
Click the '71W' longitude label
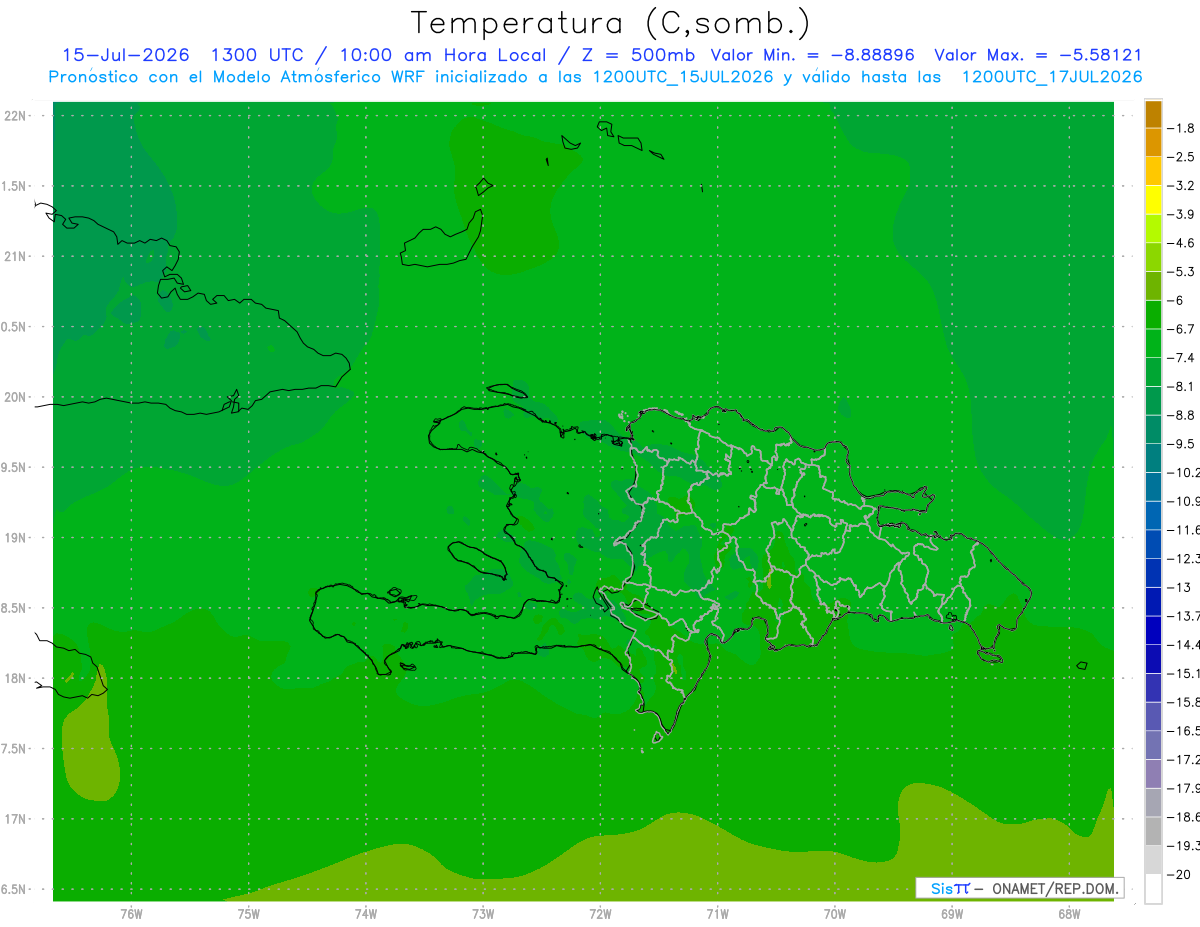(x=717, y=914)
